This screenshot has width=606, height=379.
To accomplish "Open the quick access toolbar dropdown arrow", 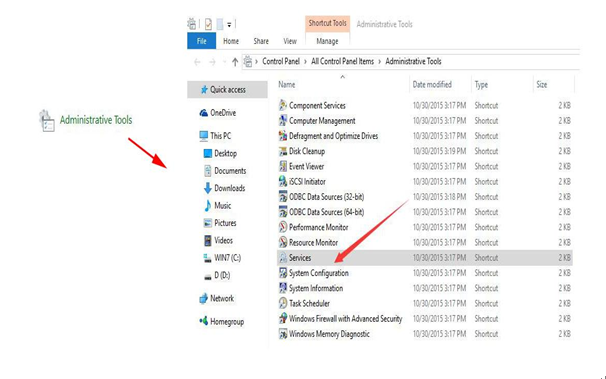I will (x=229, y=25).
